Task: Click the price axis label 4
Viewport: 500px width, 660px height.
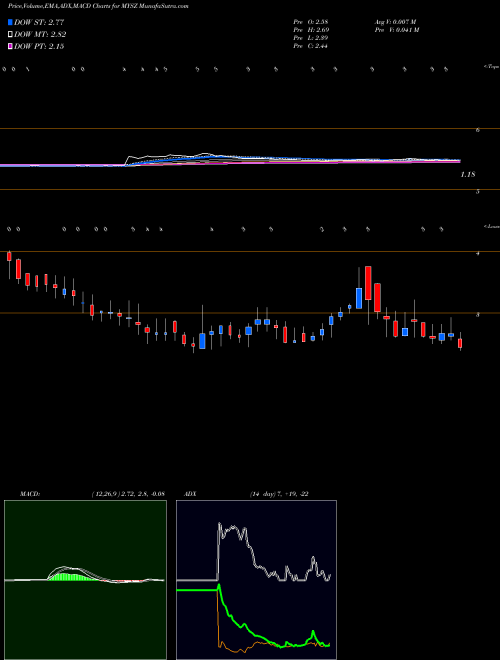Action: [478, 253]
